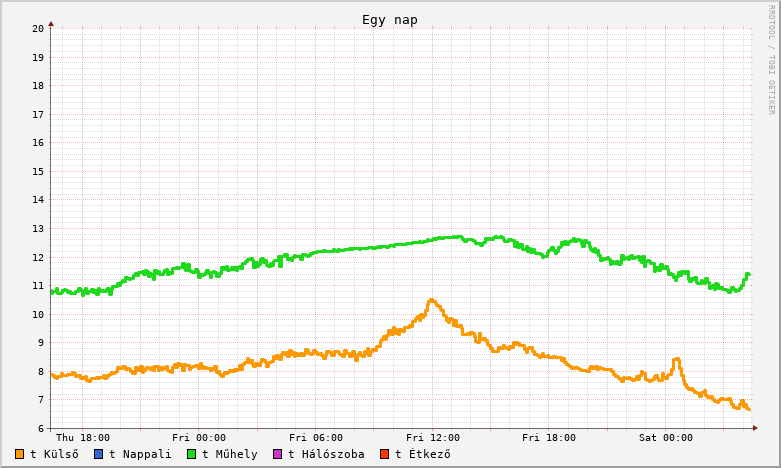The height and width of the screenshot is (468, 781).
Task: Select the 't Étkező' legend label
Action: coord(422,454)
